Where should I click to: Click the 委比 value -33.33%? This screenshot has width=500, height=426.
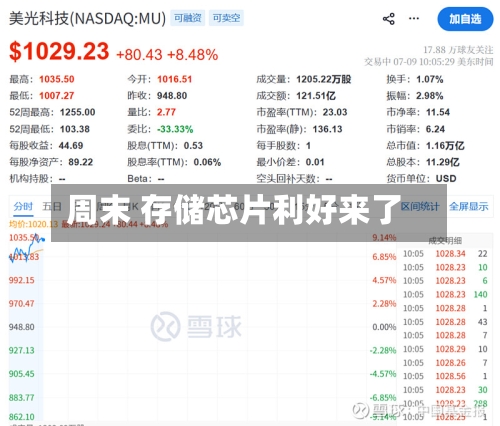pyautogui.click(x=175, y=129)
